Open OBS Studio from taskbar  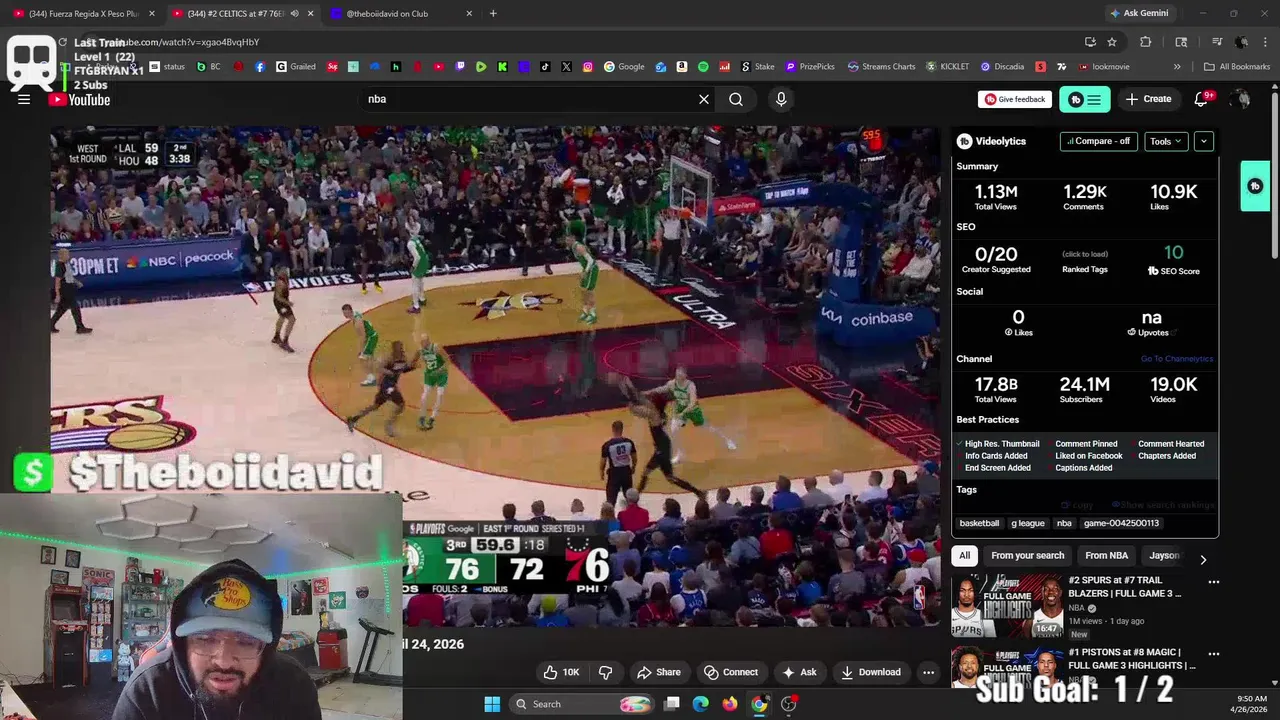coord(788,704)
